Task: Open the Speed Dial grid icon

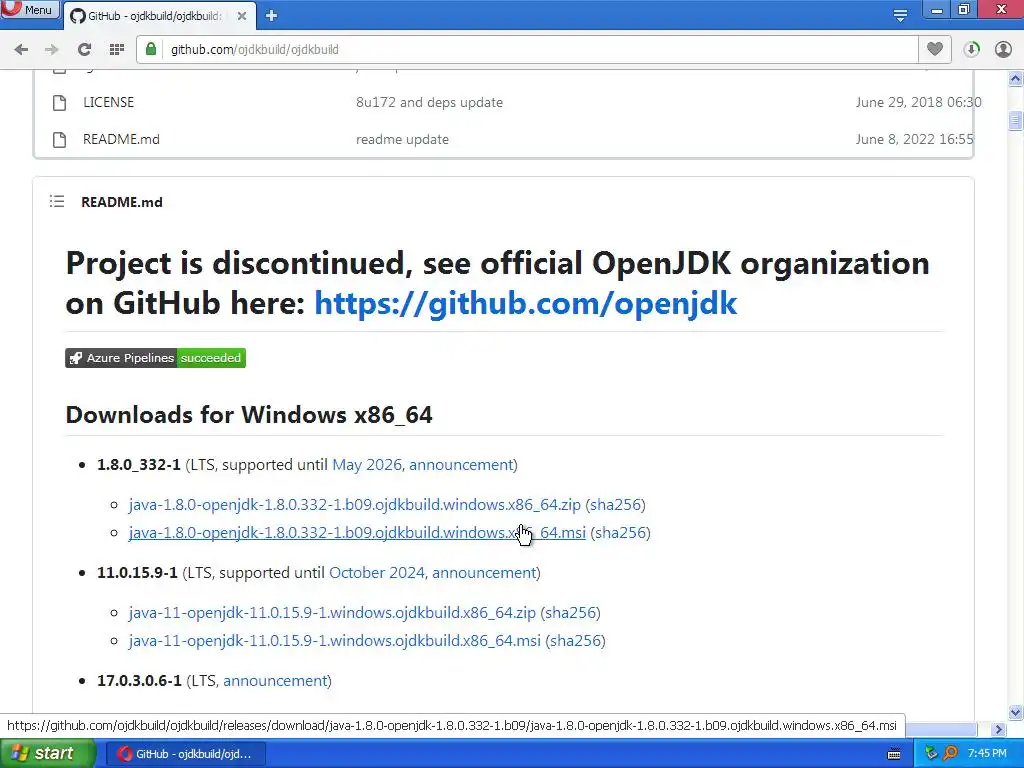Action: 116,49
